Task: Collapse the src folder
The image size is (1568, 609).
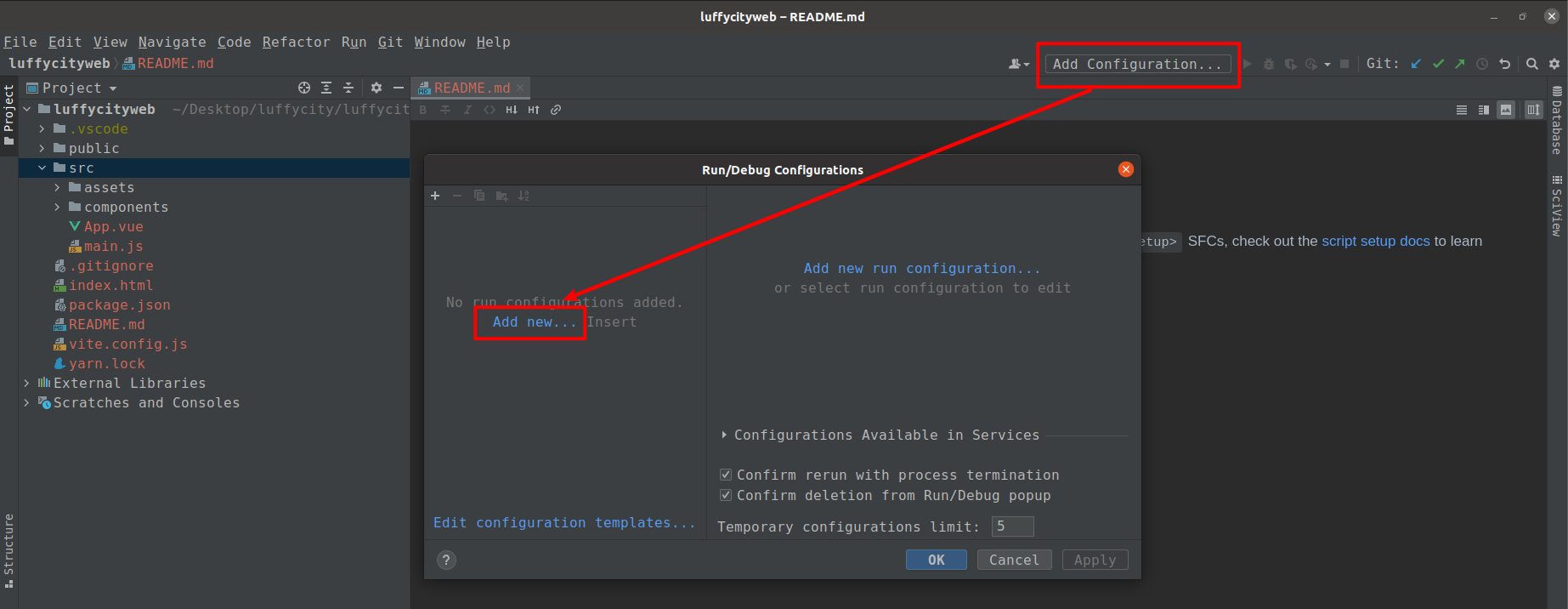Action: [42, 168]
